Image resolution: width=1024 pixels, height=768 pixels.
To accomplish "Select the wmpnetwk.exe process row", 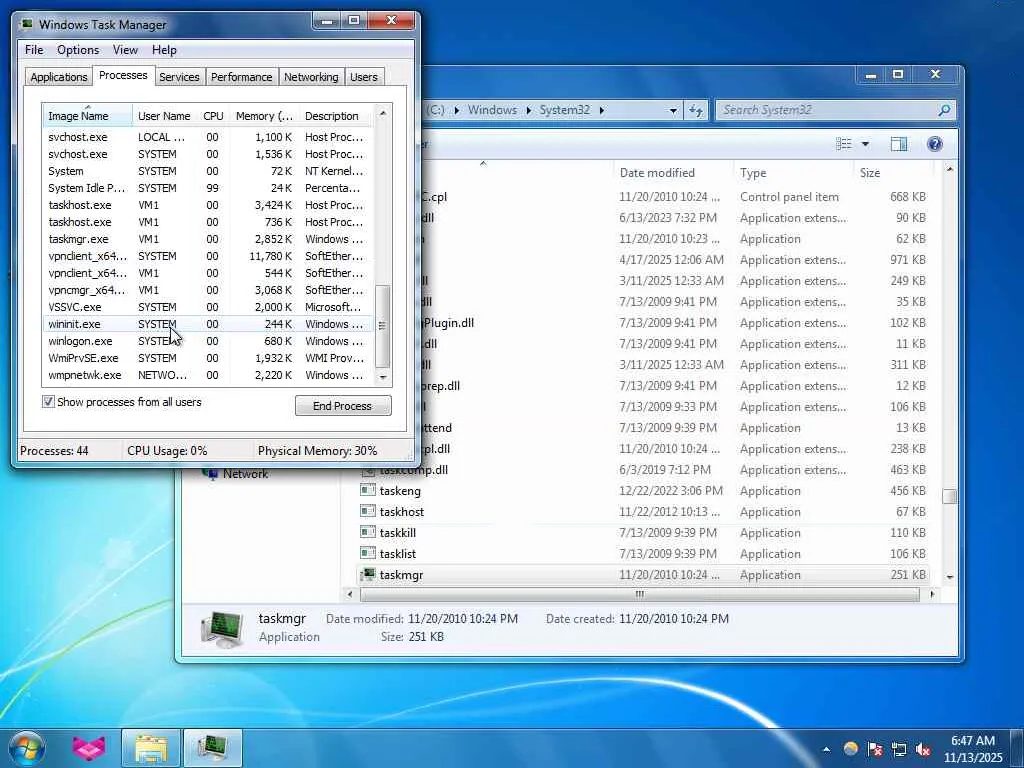I will coord(208,375).
